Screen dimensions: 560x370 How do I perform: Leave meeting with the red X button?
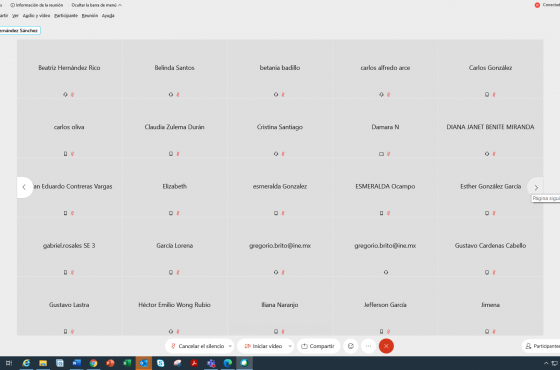point(386,346)
